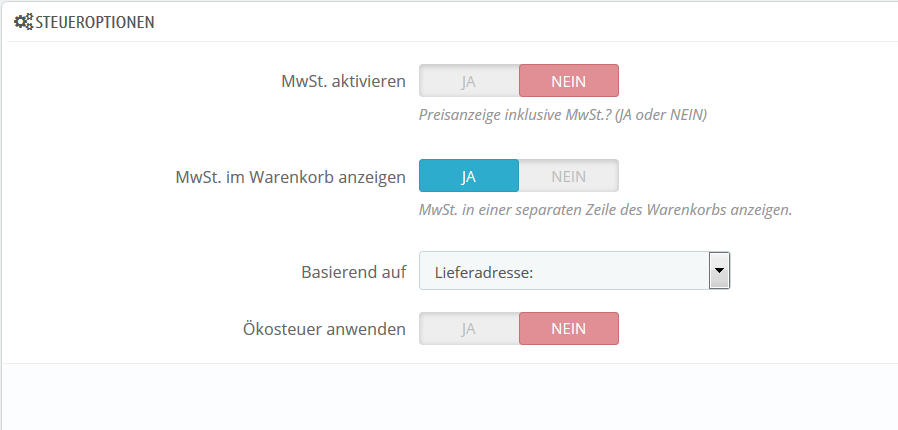Switch MwSt. im Warenkorb anzeigen to NEIN
Screen dimensions: 898x430
[x=568, y=176]
